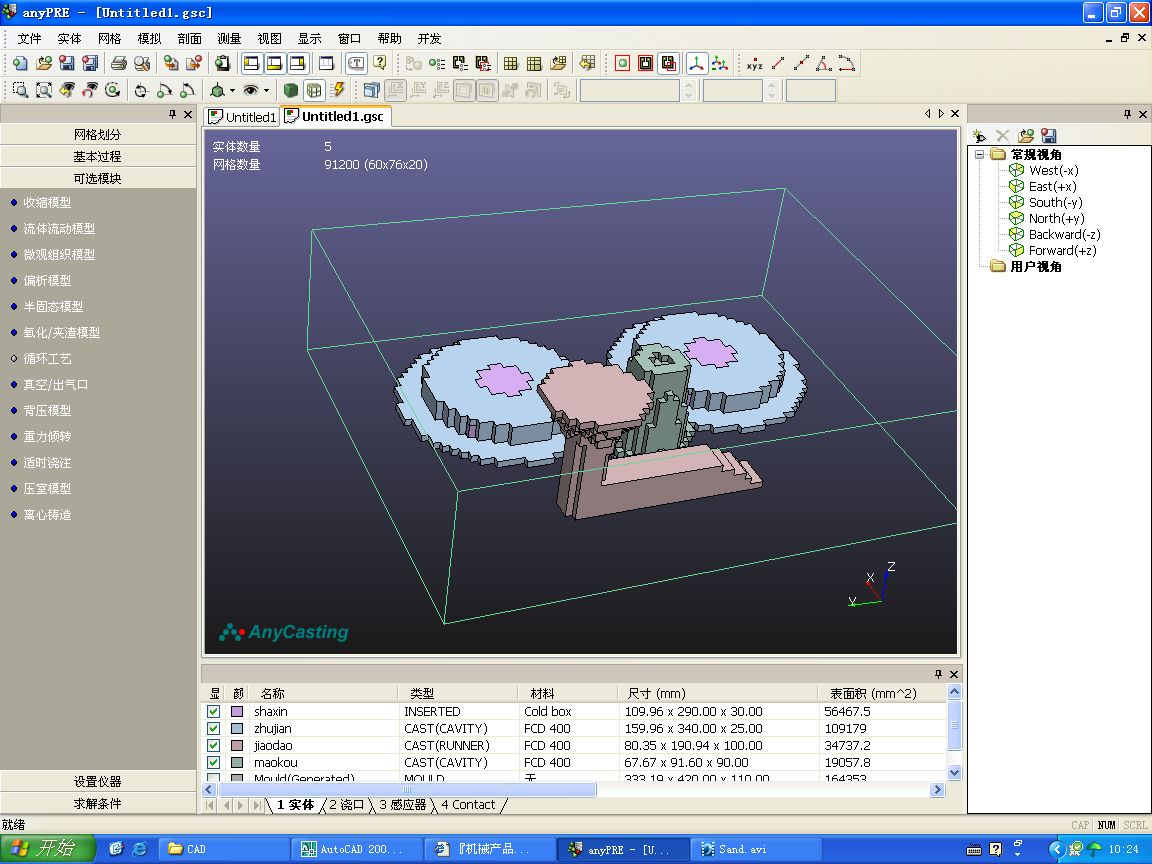Viewport: 1152px width, 864px height.
Task: Click the arc measurement tool icon
Action: click(847, 64)
